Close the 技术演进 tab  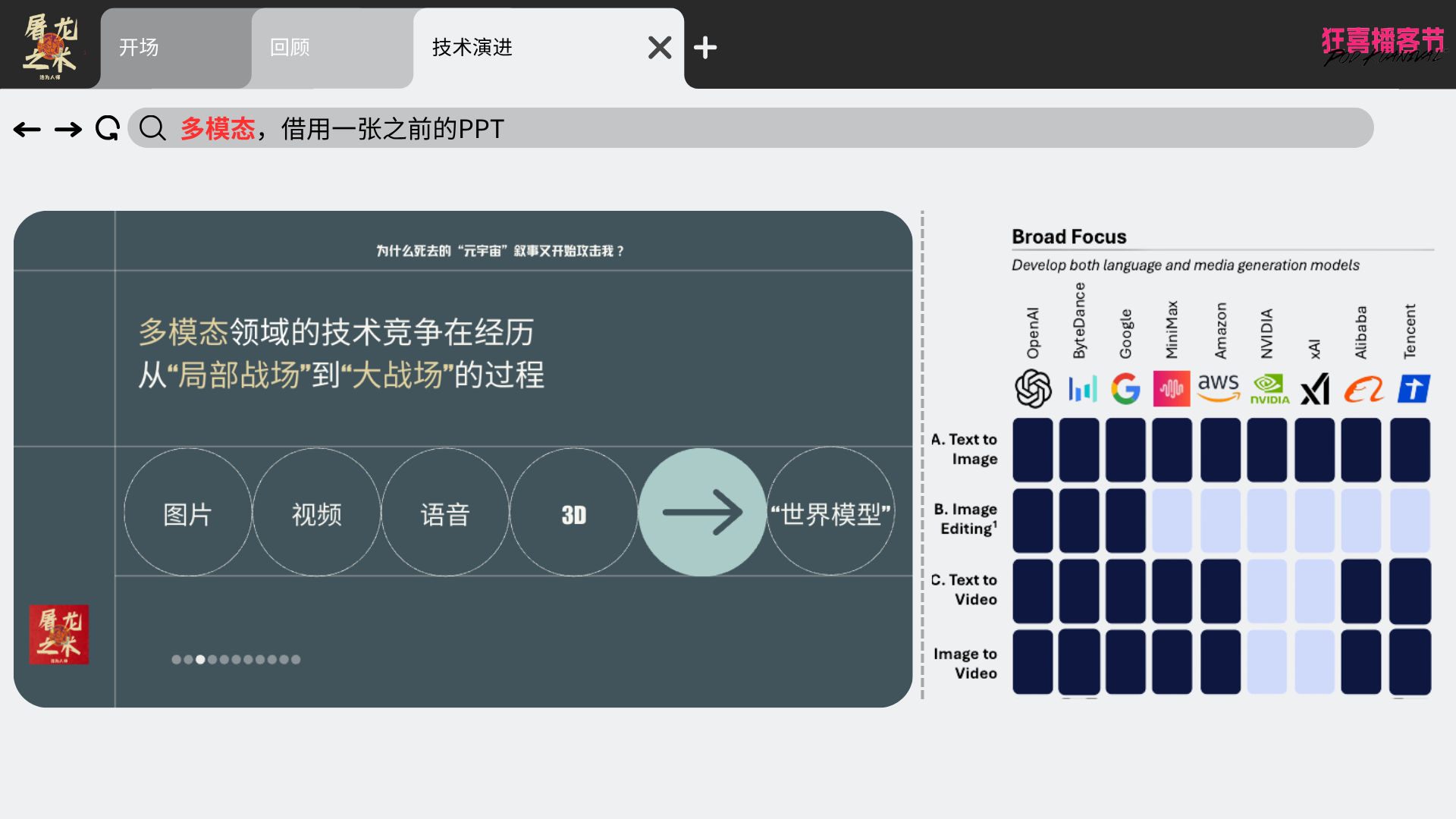[660, 48]
